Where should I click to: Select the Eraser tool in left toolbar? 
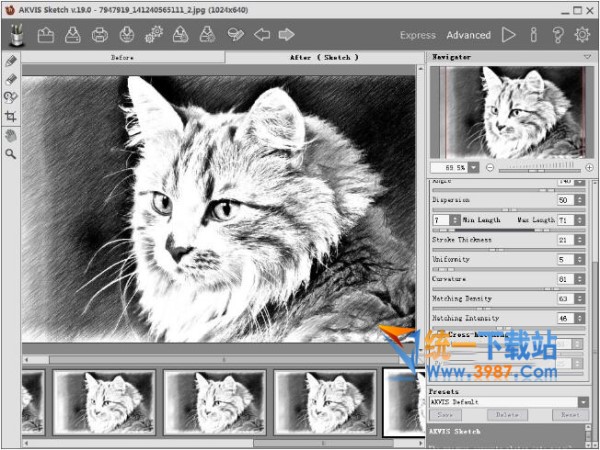(11, 79)
